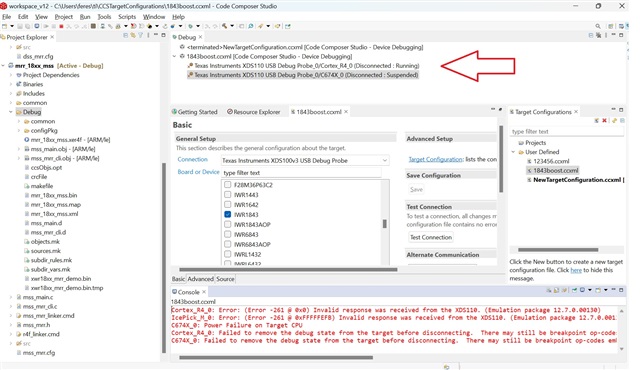
Task: Switch to the Source tab at editor bottom
Action: click(x=225, y=279)
